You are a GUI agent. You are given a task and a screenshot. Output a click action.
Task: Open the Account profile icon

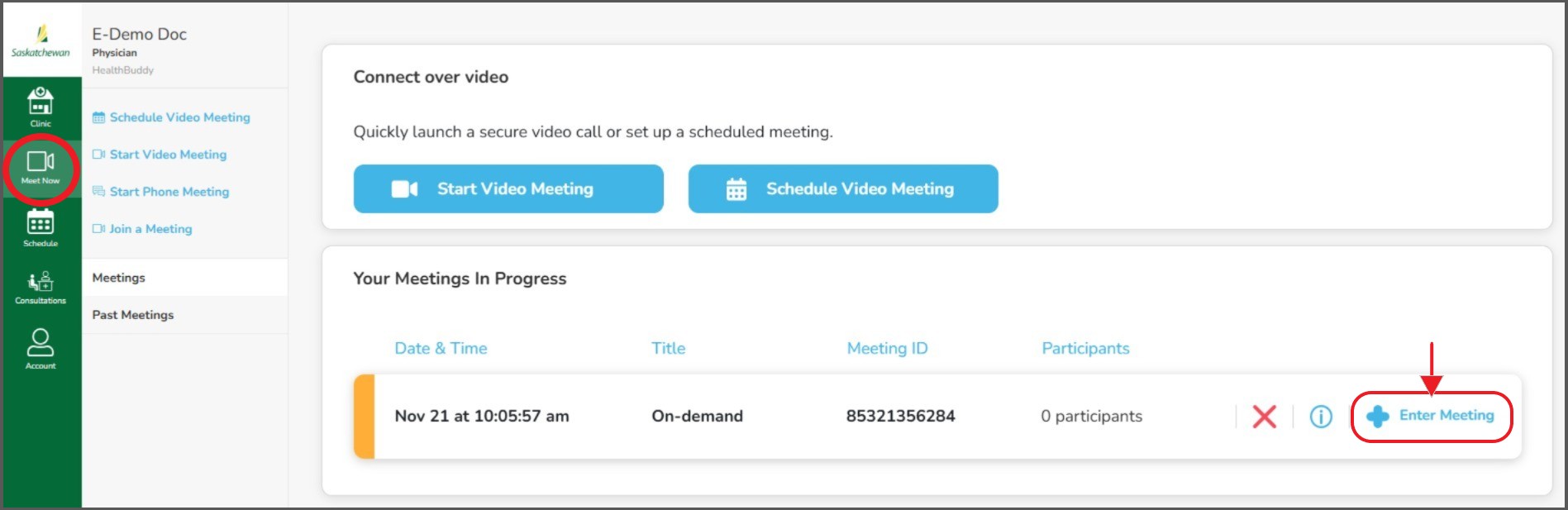(41, 348)
